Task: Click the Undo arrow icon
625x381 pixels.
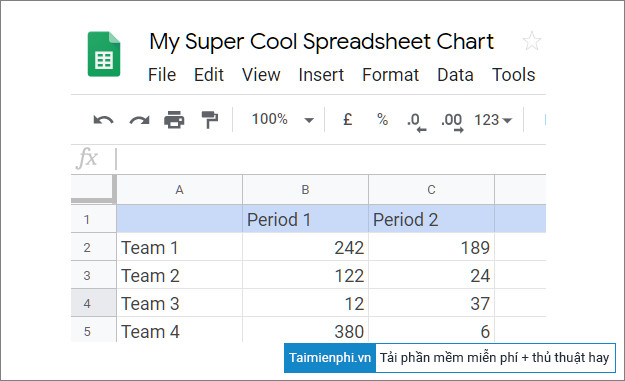Action: coord(103,120)
